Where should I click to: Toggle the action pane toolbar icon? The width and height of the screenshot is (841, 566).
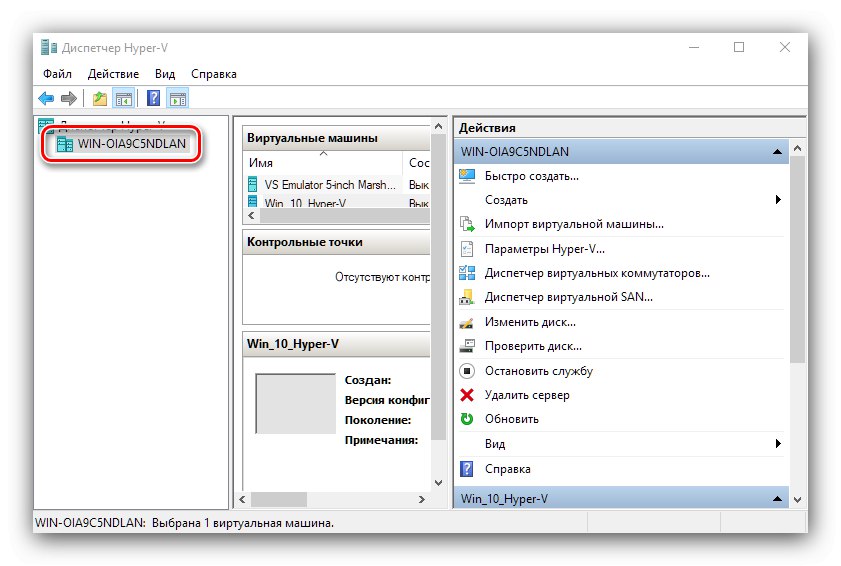tap(178, 99)
